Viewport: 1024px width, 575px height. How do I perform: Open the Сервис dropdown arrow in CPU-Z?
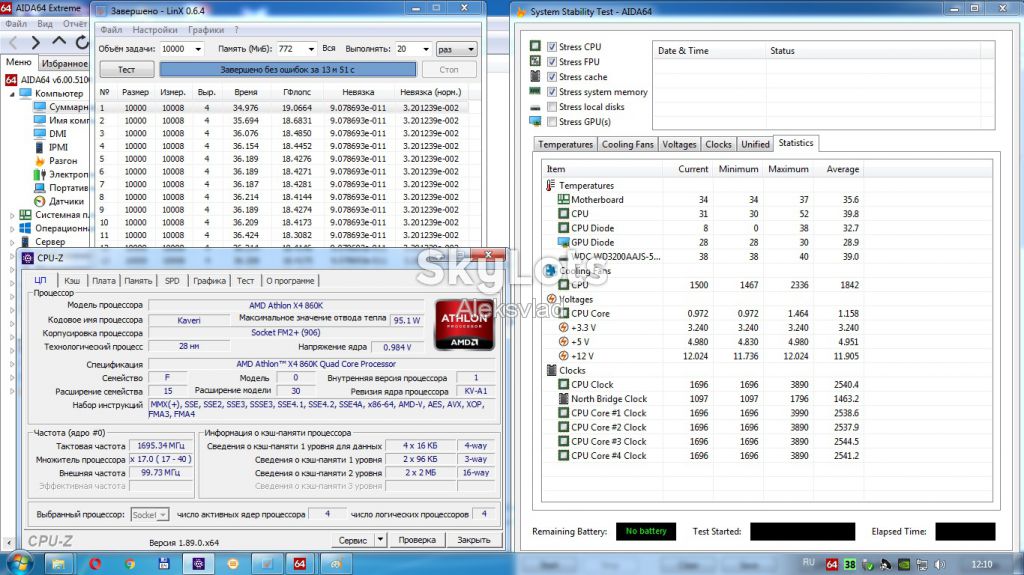381,540
